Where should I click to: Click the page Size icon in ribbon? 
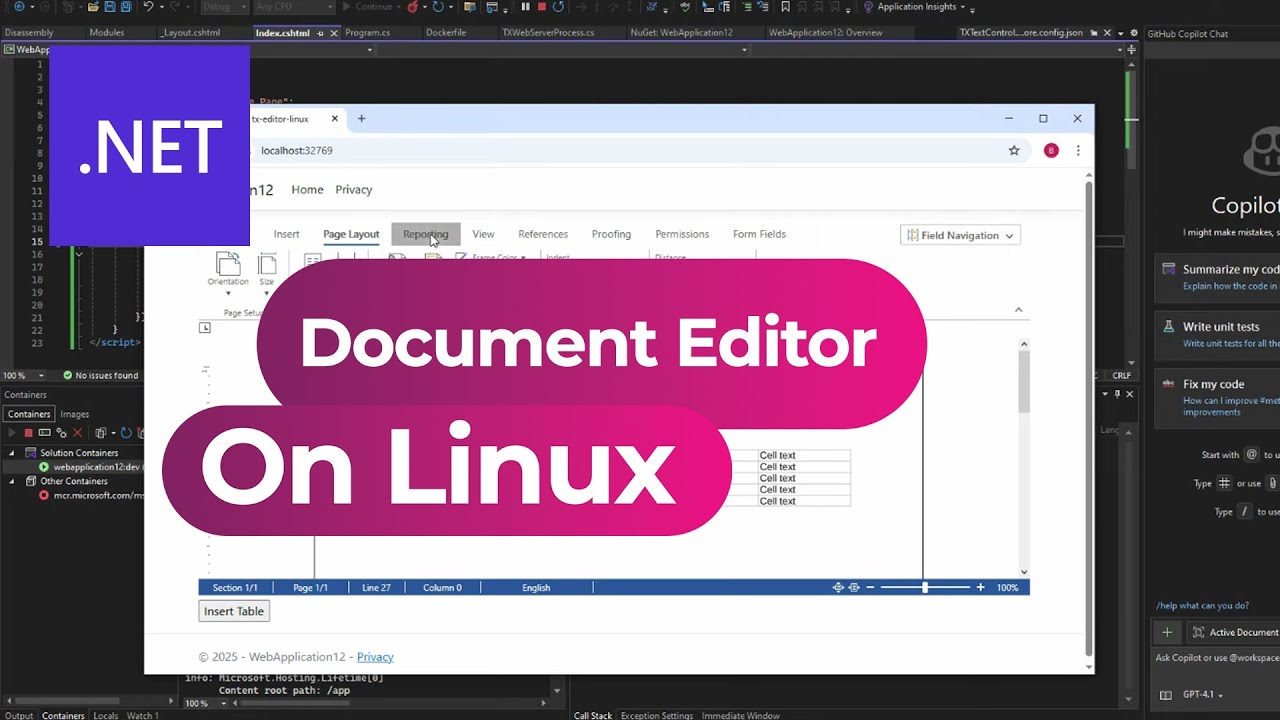coord(266,264)
